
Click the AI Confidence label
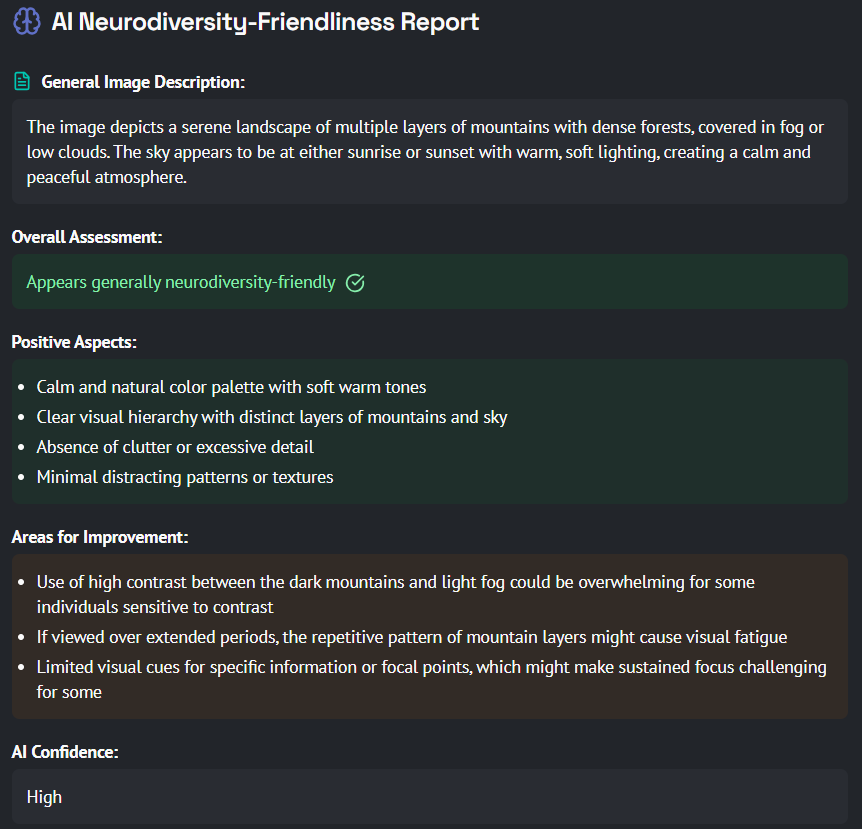click(65, 752)
